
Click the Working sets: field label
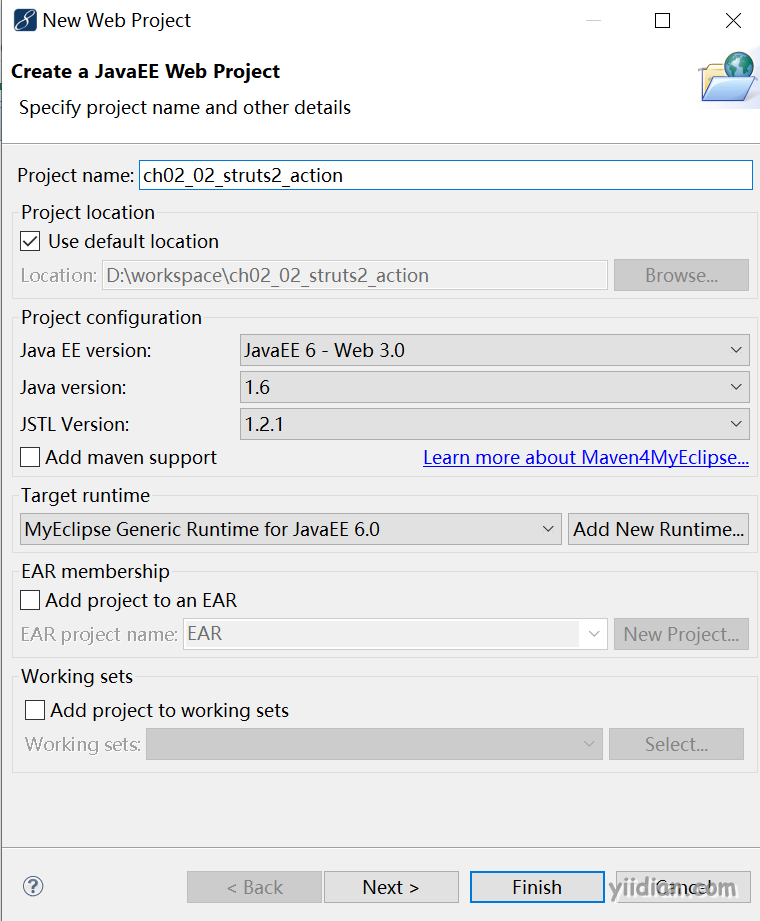click(x=83, y=744)
